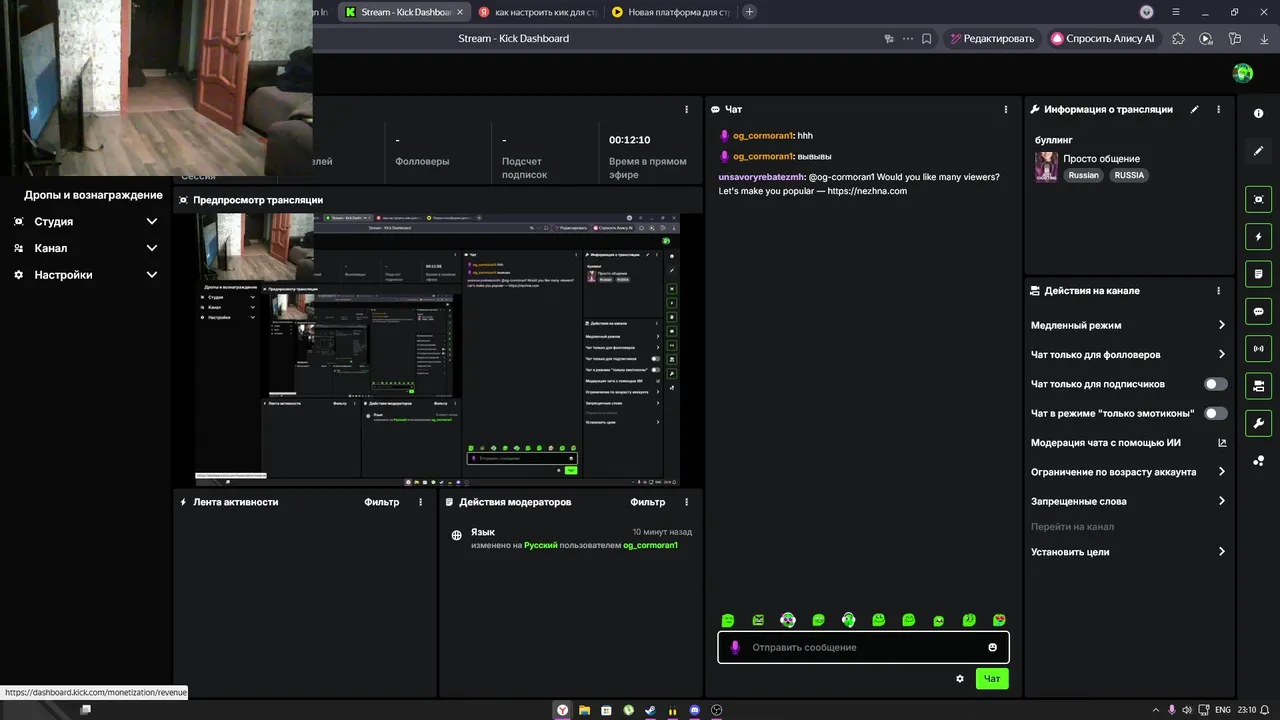Click the user avatar in top right
Image resolution: width=1280 pixels, height=720 pixels.
[1243, 73]
